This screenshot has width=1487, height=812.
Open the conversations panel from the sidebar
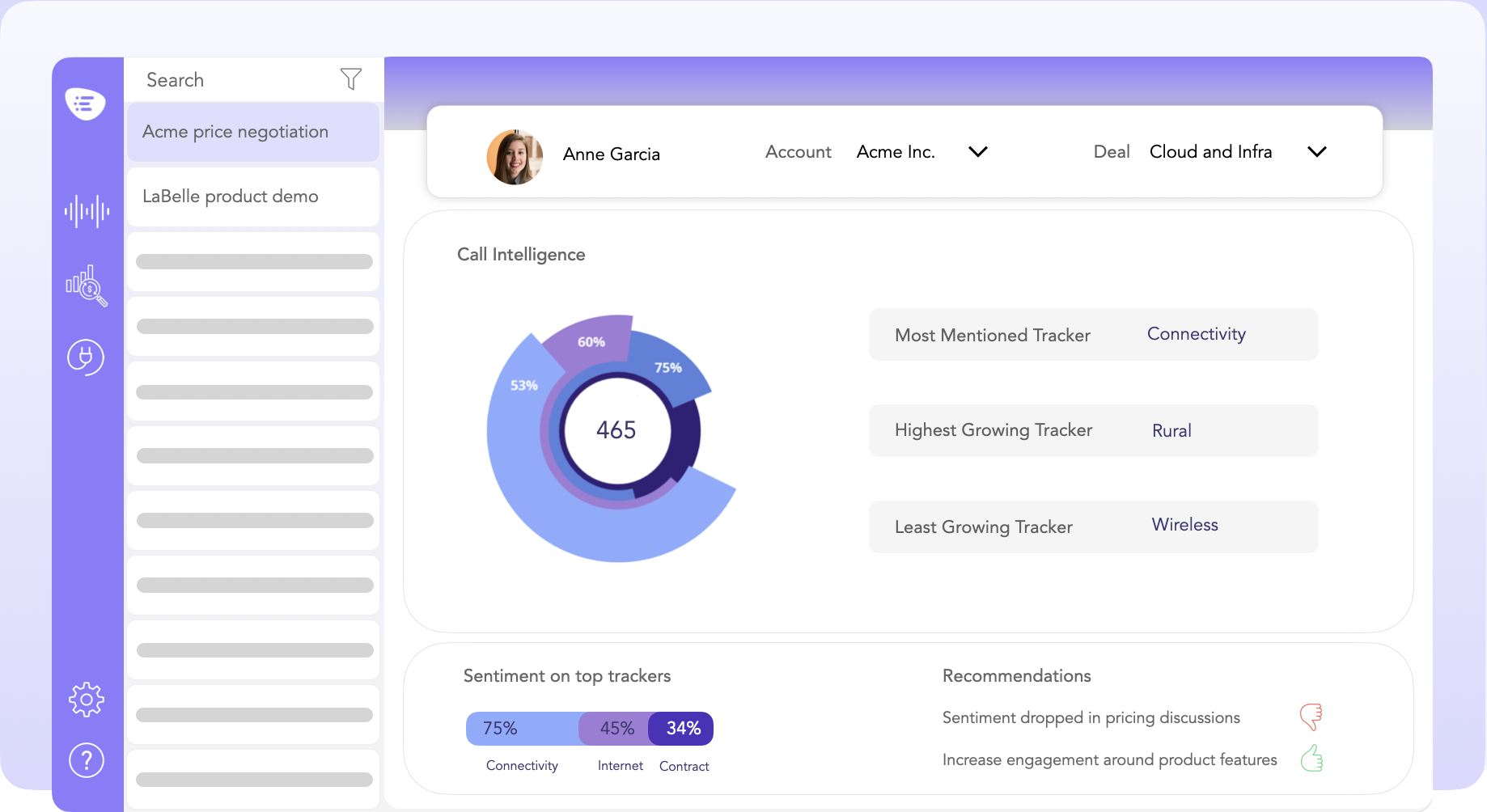click(x=87, y=104)
